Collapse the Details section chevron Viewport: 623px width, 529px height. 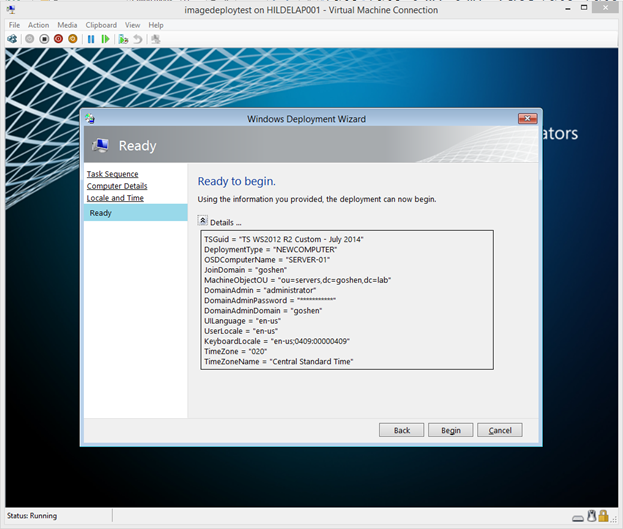[203, 220]
